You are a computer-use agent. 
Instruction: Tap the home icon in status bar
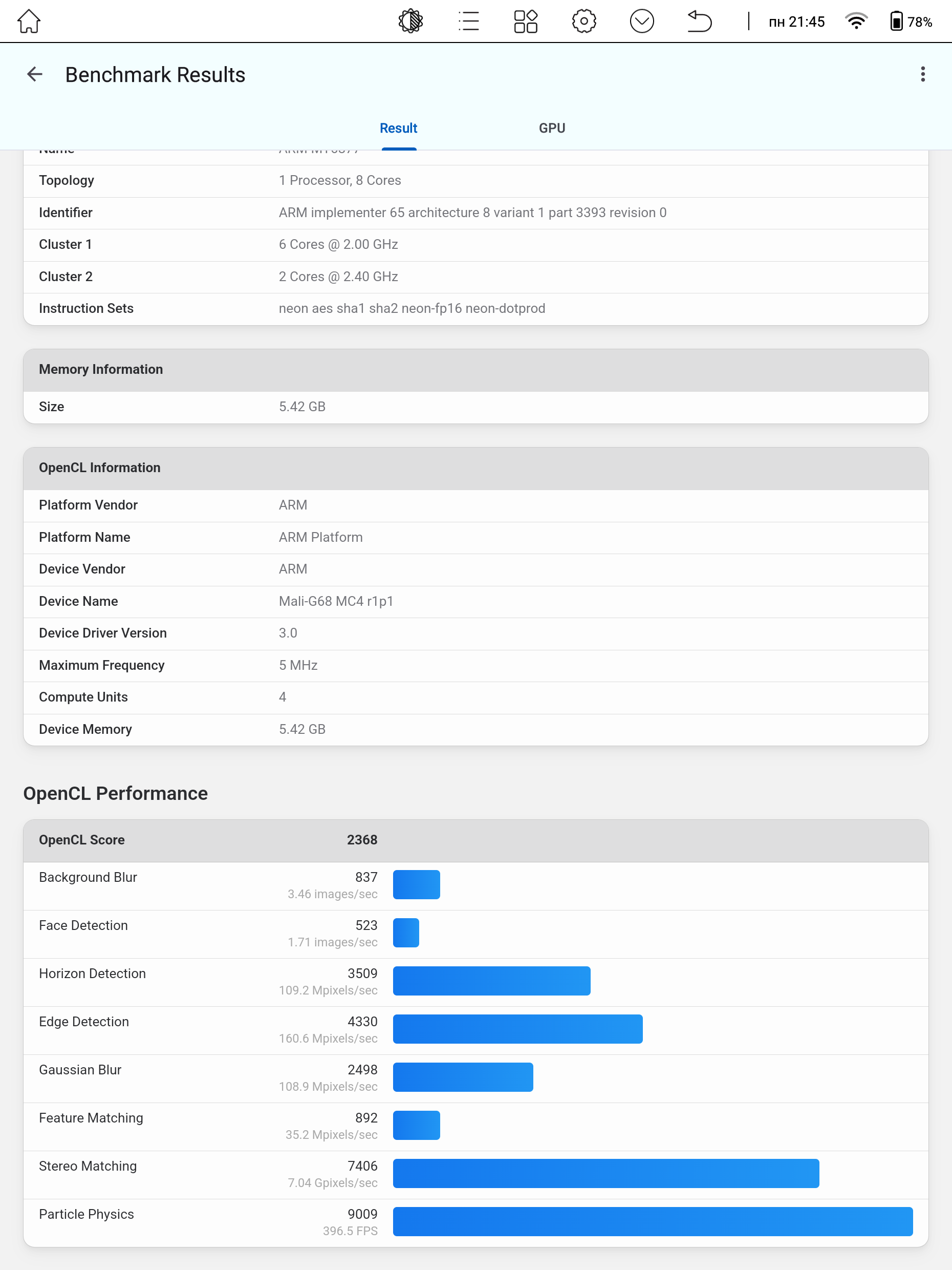point(29,22)
